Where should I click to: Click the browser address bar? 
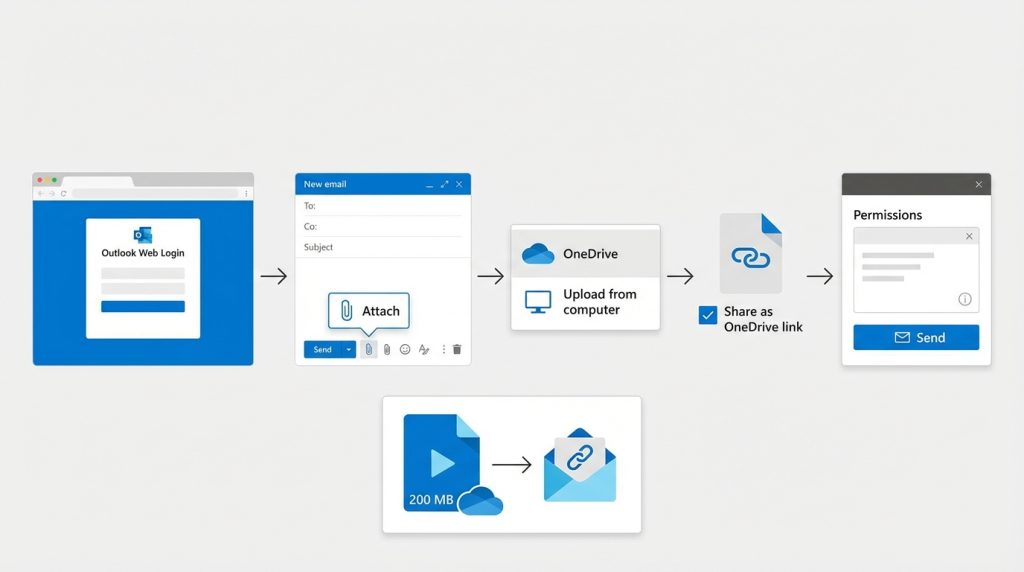click(x=155, y=193)
